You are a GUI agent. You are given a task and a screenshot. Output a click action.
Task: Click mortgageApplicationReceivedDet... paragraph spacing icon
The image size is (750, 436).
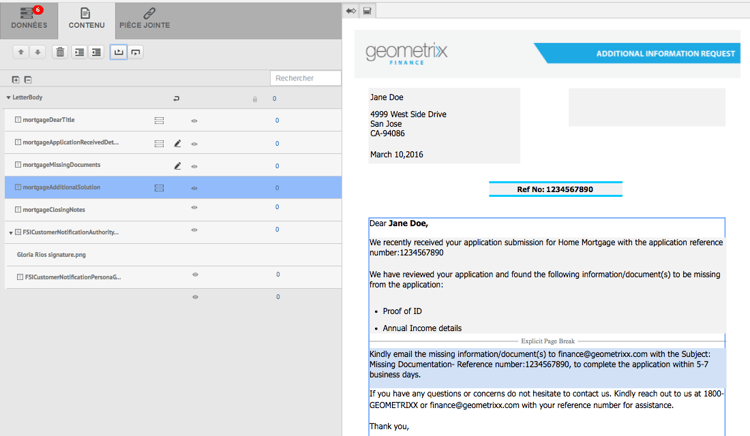point(159,143)
